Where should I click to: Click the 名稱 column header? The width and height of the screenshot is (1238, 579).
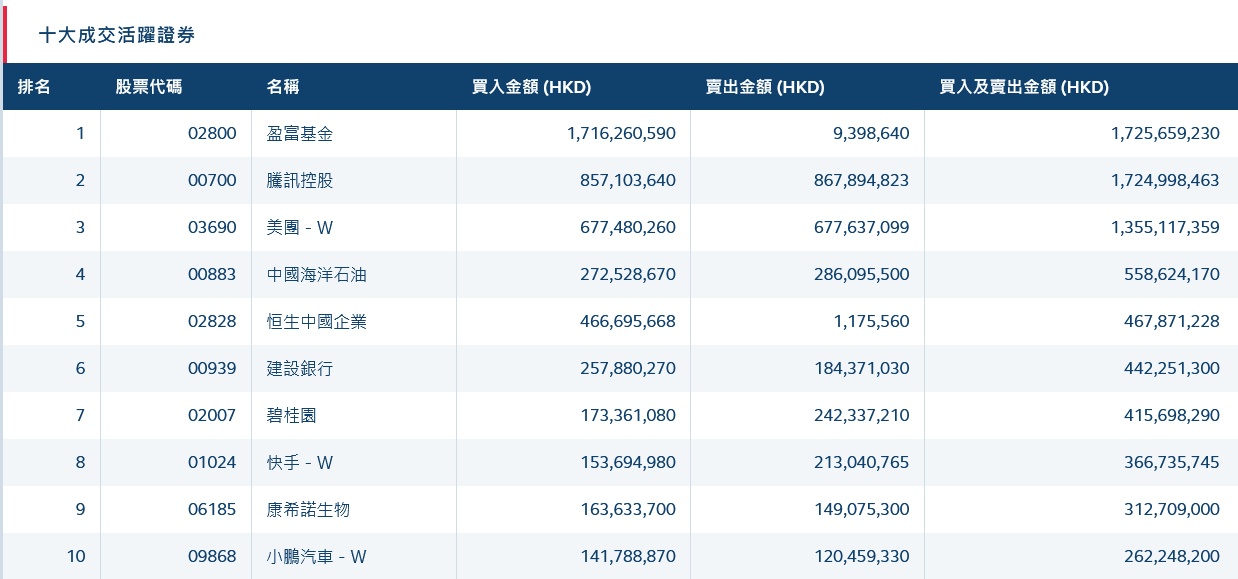(x=284, y=87)
